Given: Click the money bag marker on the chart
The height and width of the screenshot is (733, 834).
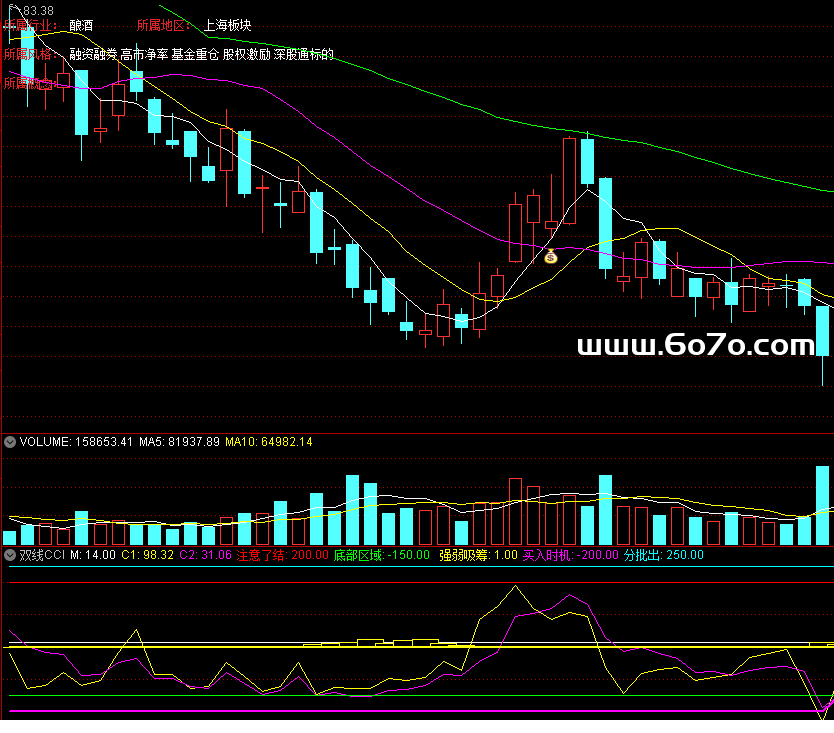Looking at the screenshot, I should click(x=550, y=256).
